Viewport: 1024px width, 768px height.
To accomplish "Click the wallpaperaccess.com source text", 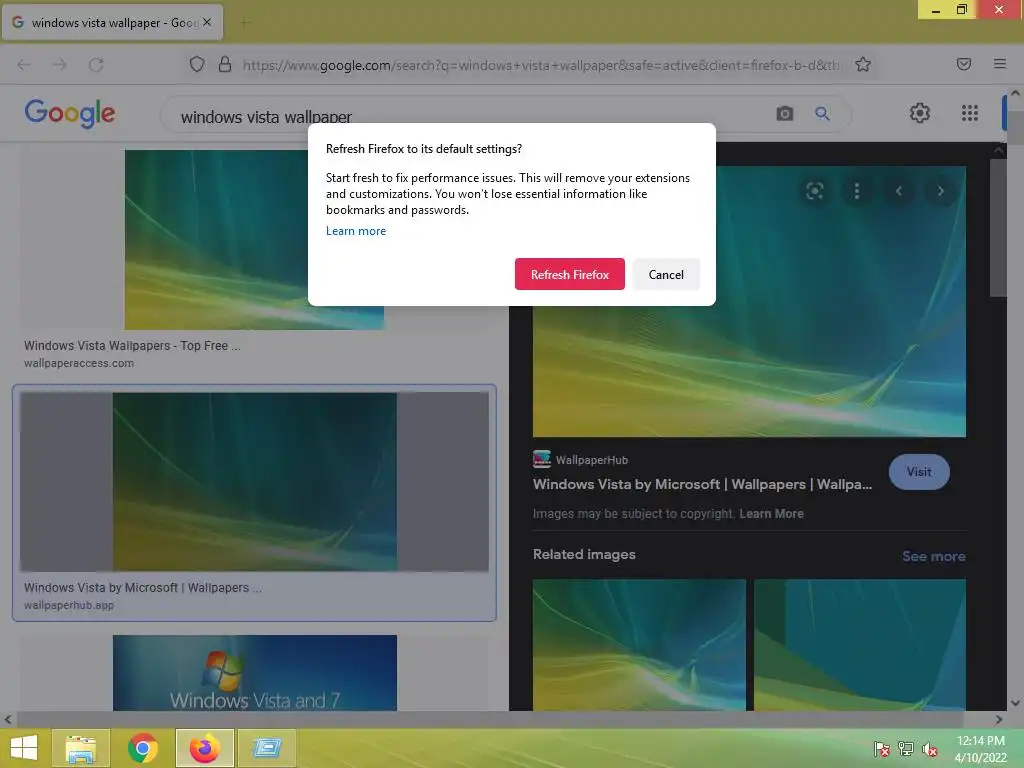I will point(79,363).
